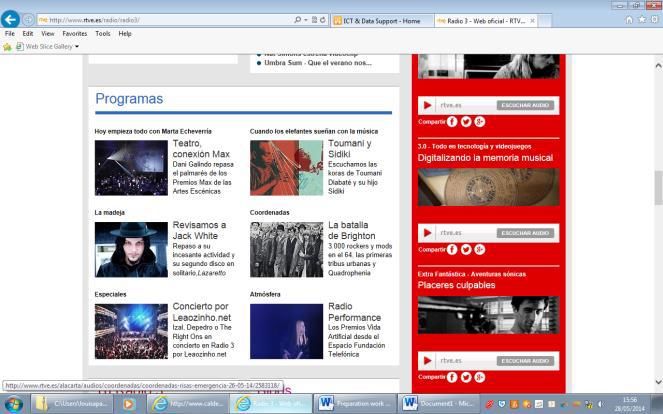This screenshot has width=663, height=414.
Task: Click the taskbar clock showing 15:56
Action: click(x=630, y=404)
